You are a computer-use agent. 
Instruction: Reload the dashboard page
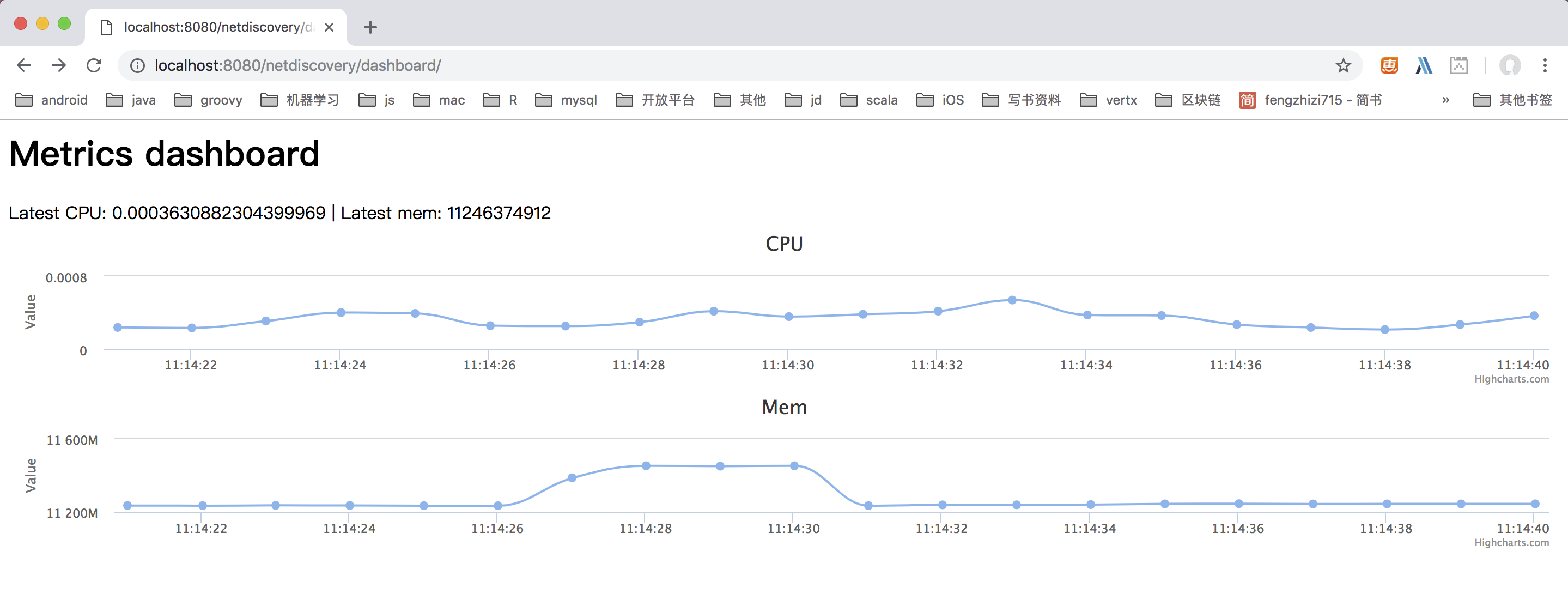[x=94, y=65]
